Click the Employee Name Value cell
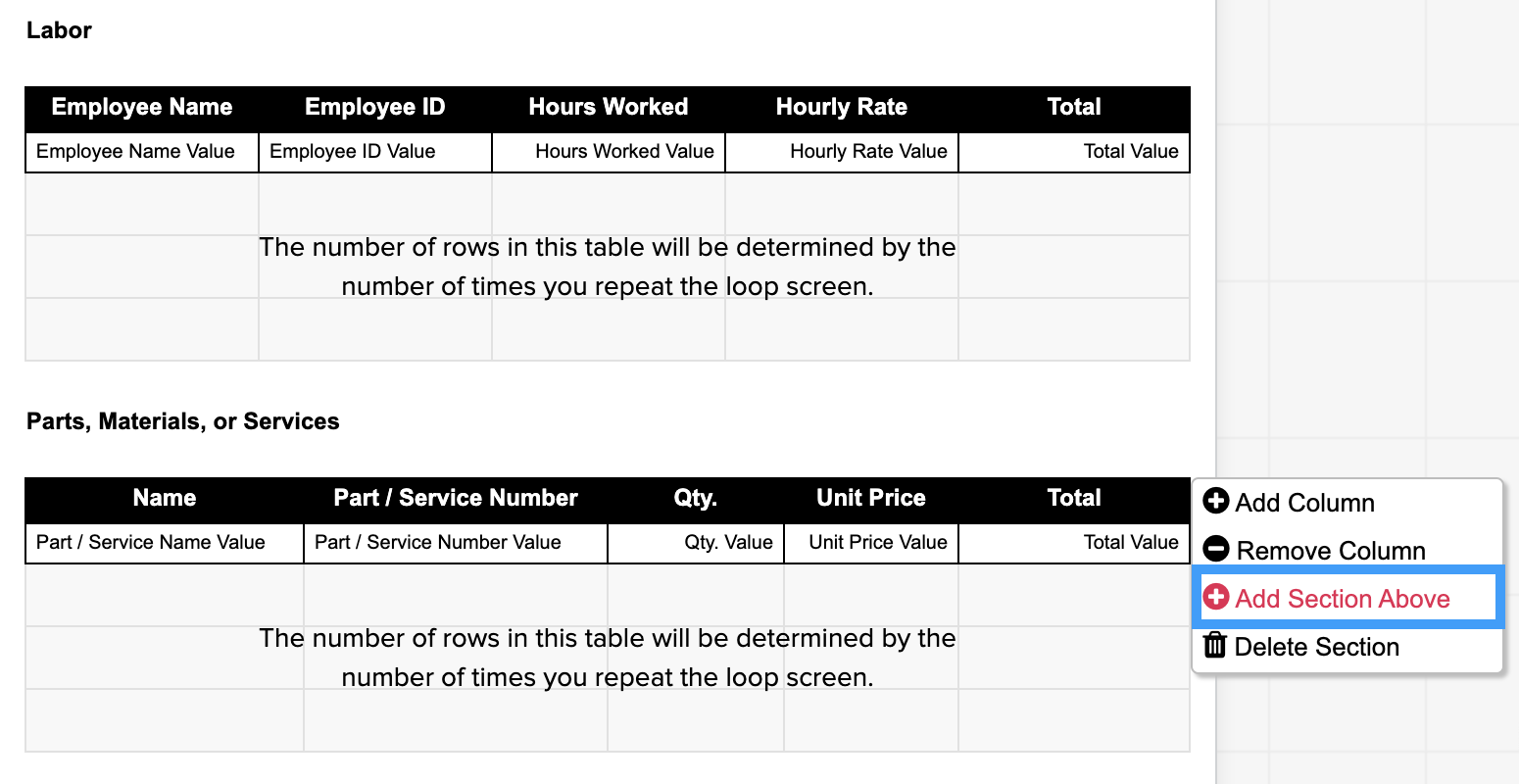This screenshot has width=1519, height=784. pyautogui.click(x=142, y=152)
